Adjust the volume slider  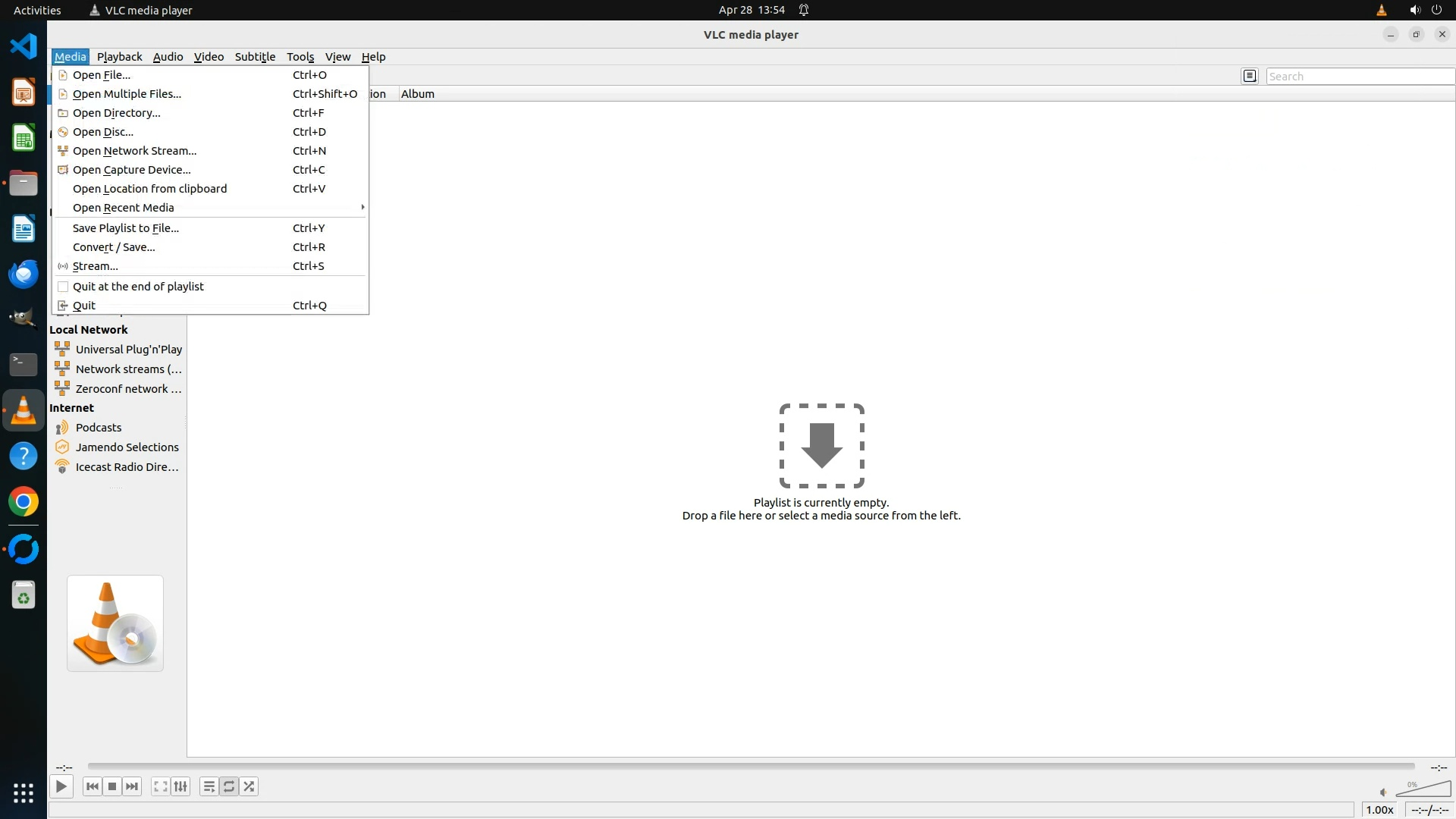point(1423,790)
